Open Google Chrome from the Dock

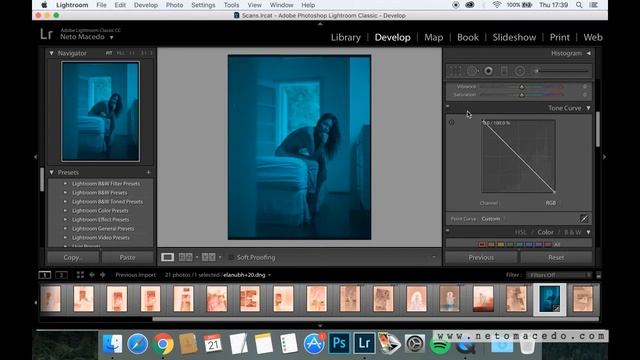coord(162,343)
